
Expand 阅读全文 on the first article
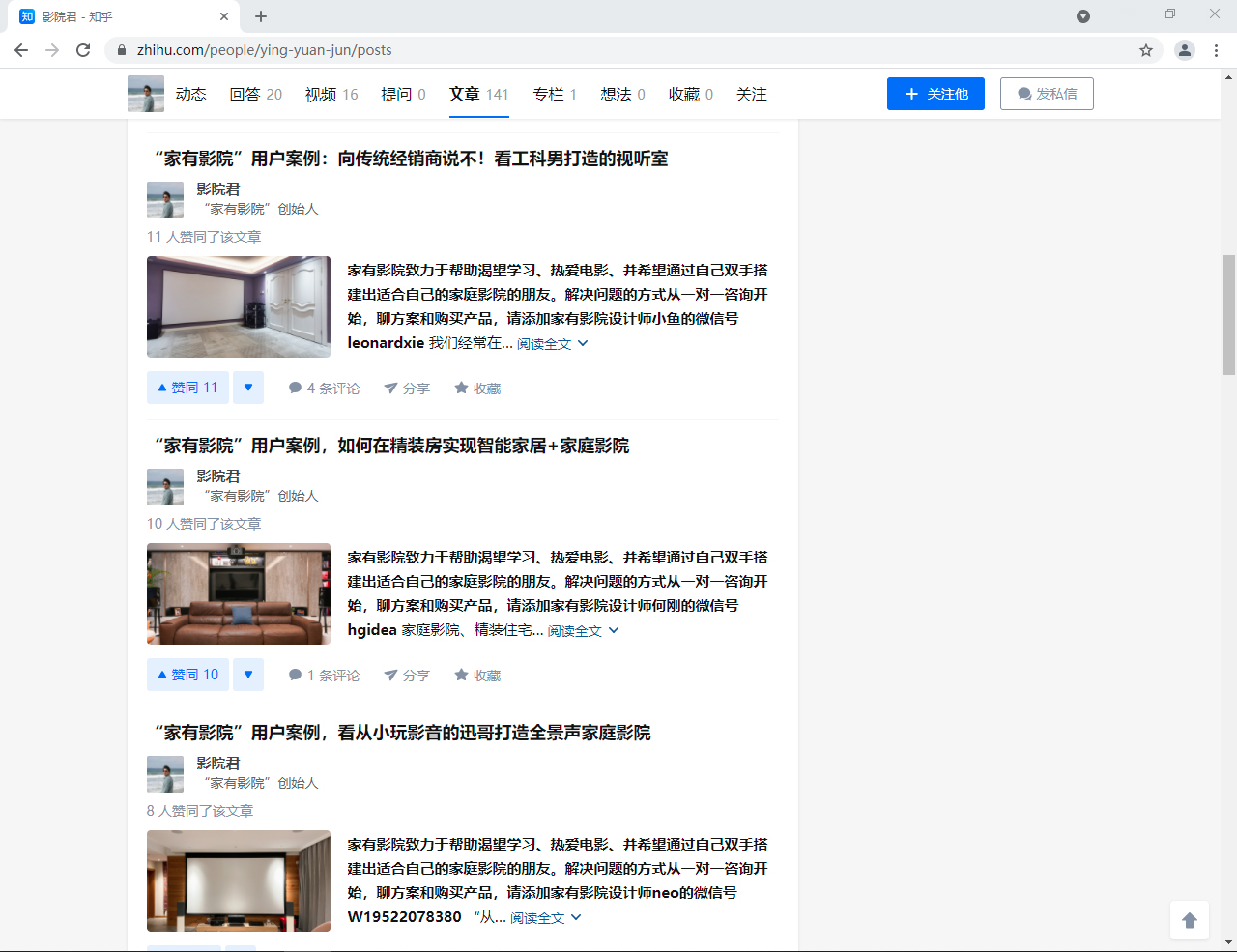tap(544, 343)
